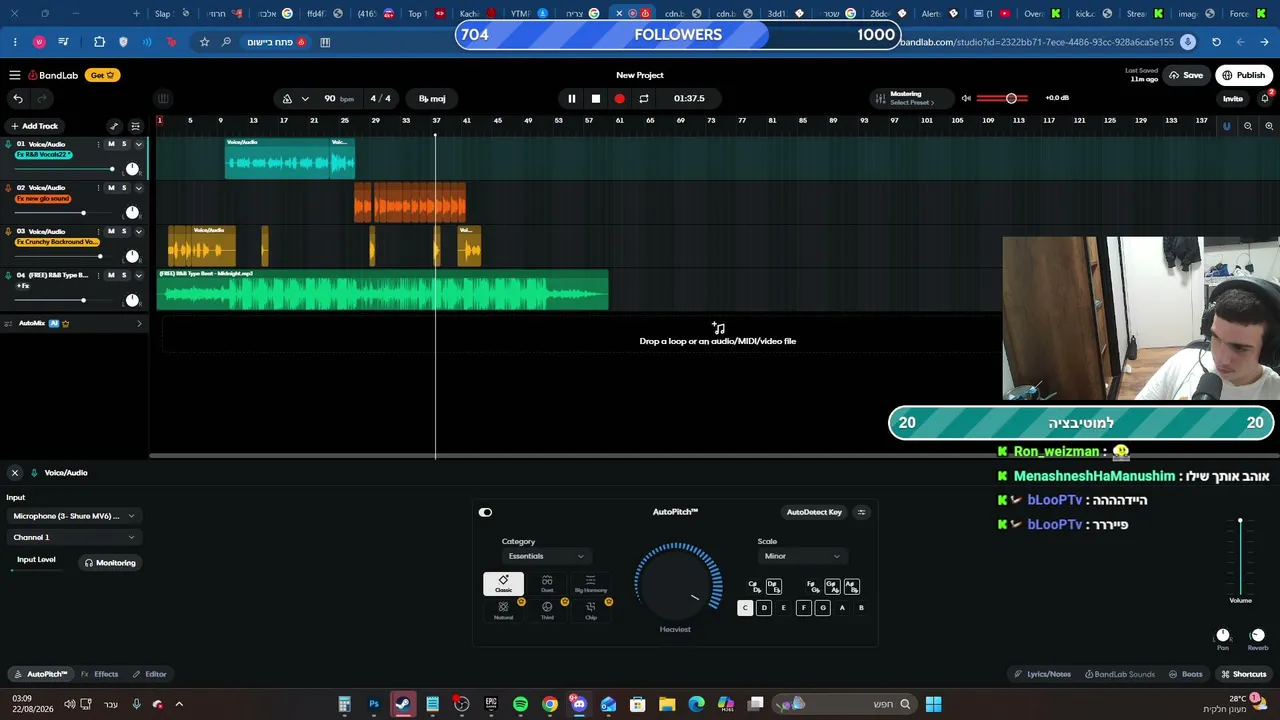Image resolution: width=1280 pixels, height=720 pixels.
Task: Expand the AutoMix row
Action: pyautogui.click(x=139, y=323)
